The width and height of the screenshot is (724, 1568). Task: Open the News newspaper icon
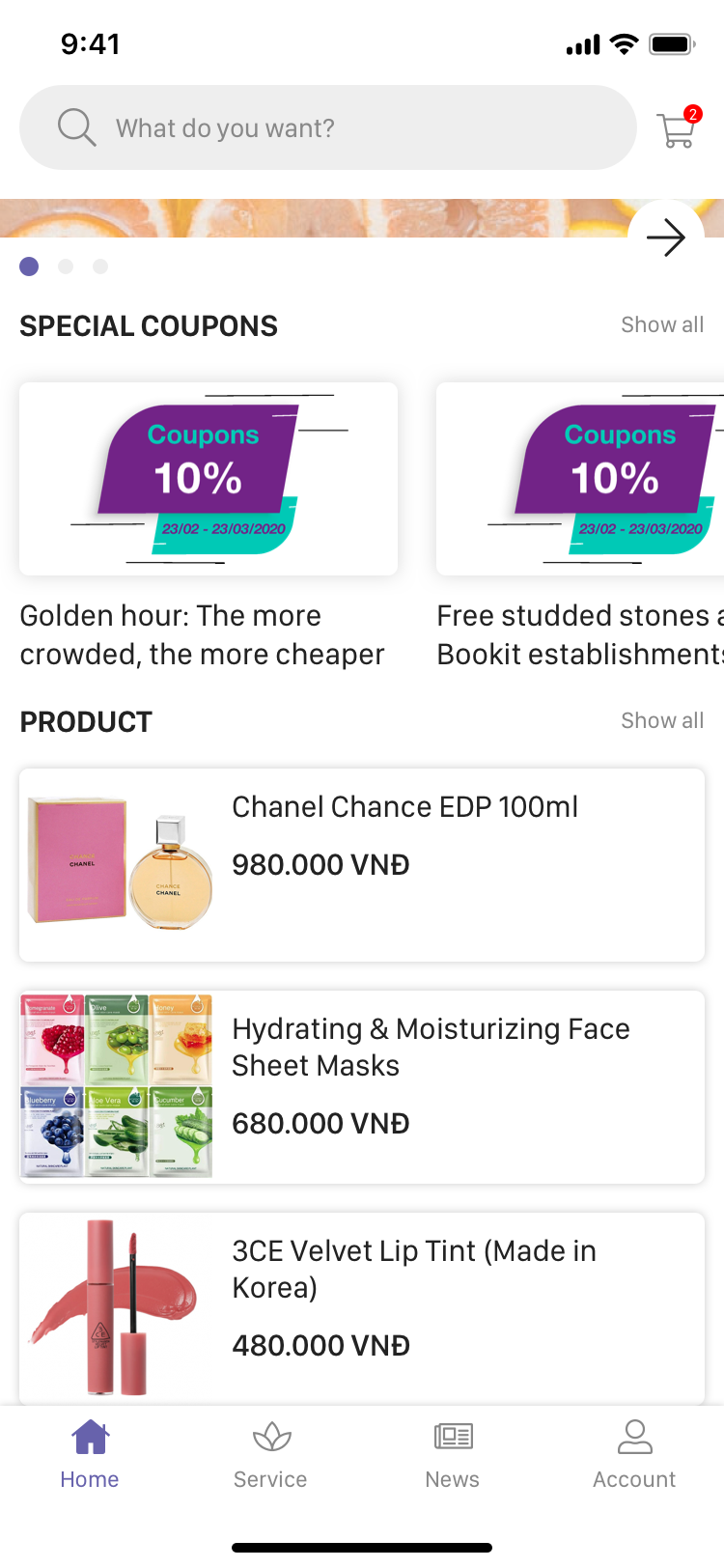click(x=453, y=1437)
